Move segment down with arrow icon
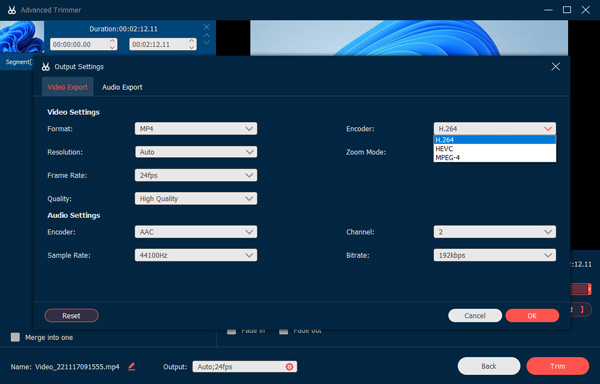The width and height of the screenshot is (600, 384). click(x=207, y=42)
